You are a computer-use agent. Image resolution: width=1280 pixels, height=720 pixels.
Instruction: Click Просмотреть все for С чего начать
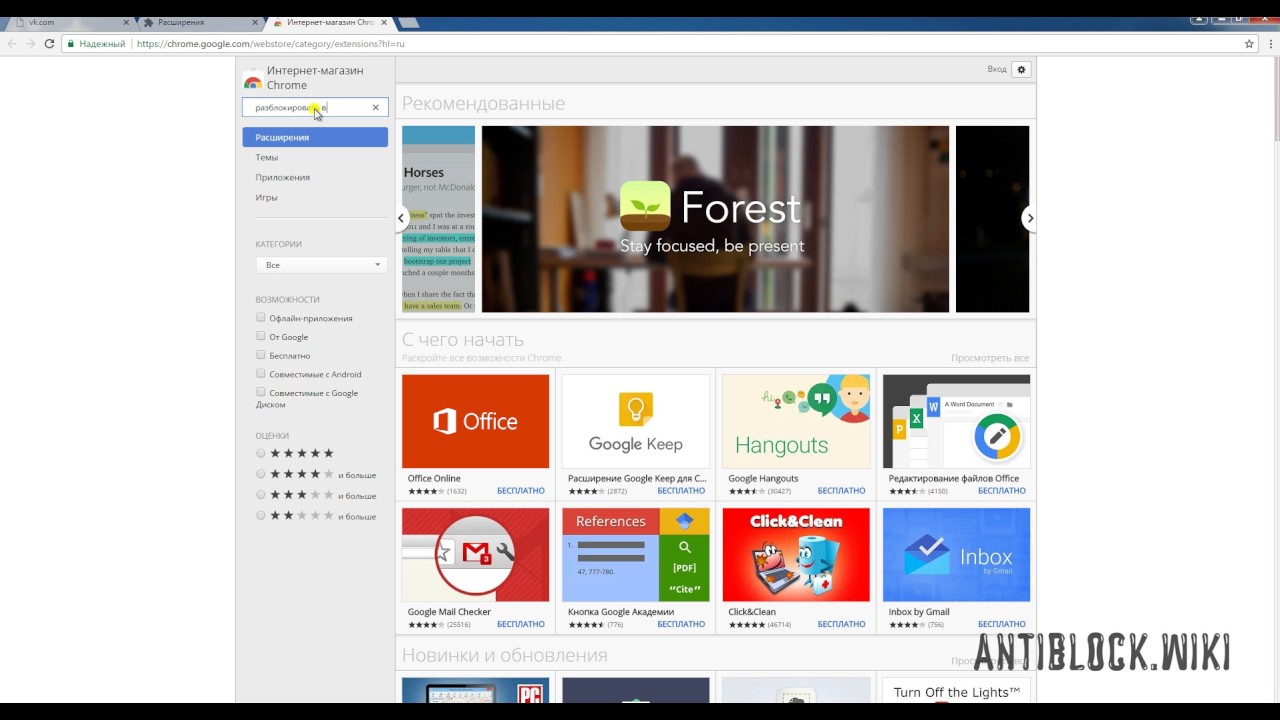click(x=990, y=358)
